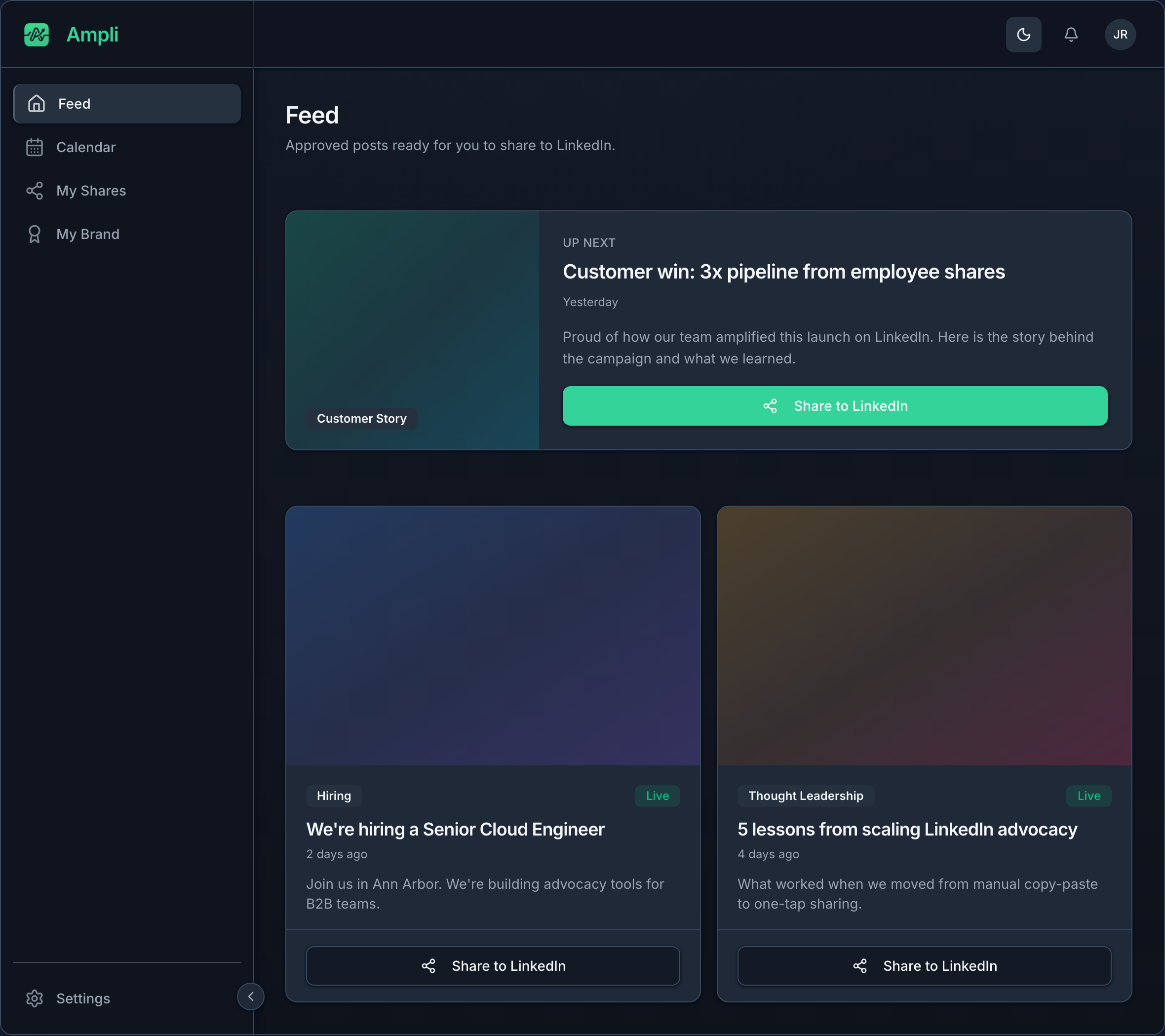Open the hiring post cover image
This screenshot has height=1036, width=1165.
coord(493,635)
